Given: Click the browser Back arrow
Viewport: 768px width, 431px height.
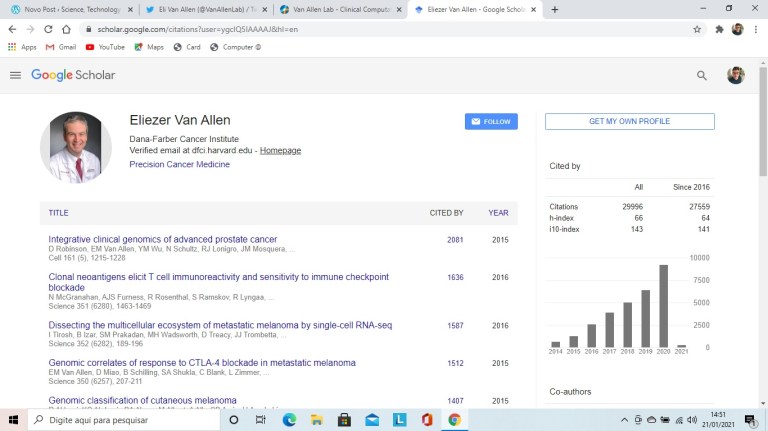Looking at the screenshot, I should [12, 29].
